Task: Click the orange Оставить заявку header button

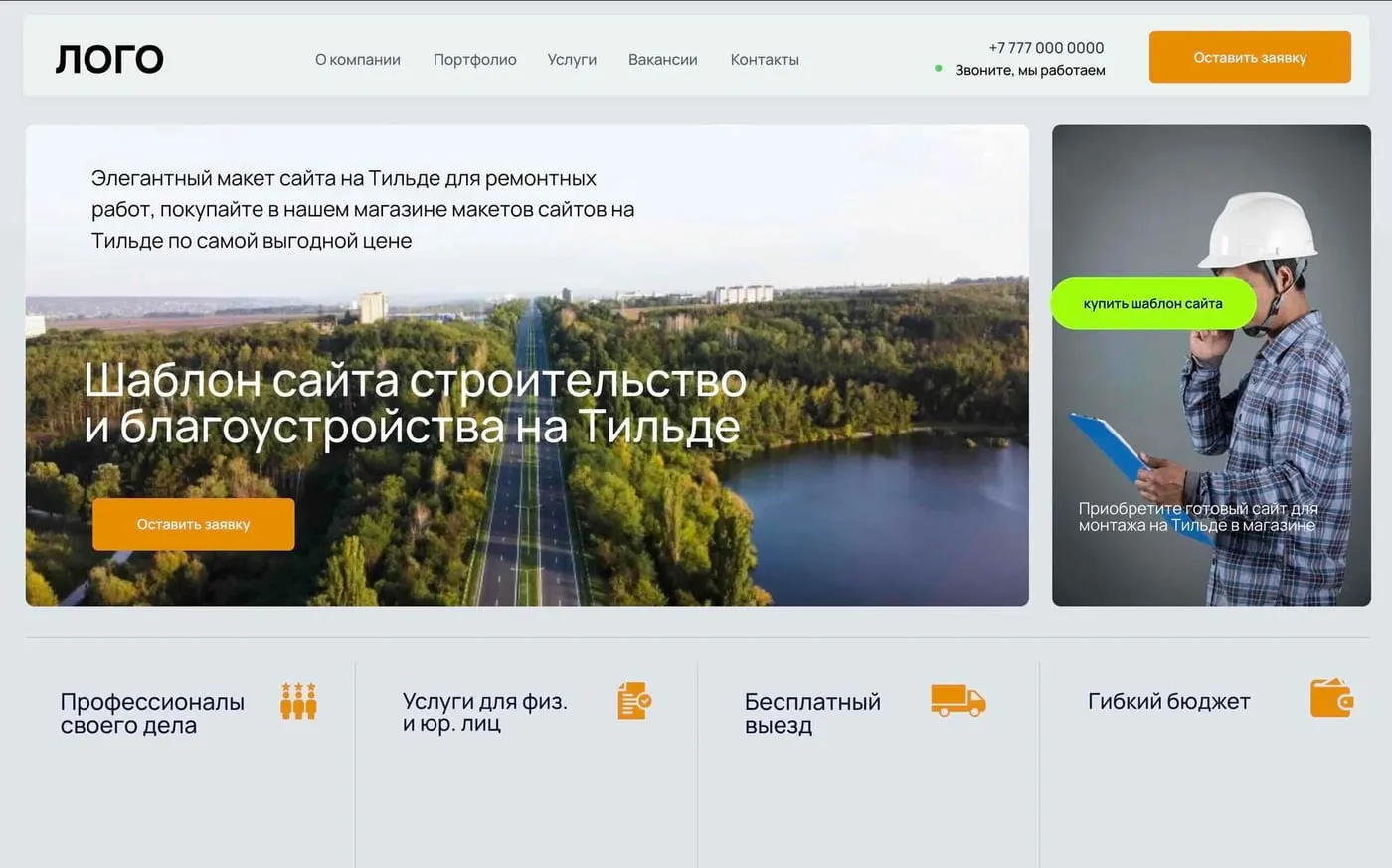Action: (x=1250, y=57)
